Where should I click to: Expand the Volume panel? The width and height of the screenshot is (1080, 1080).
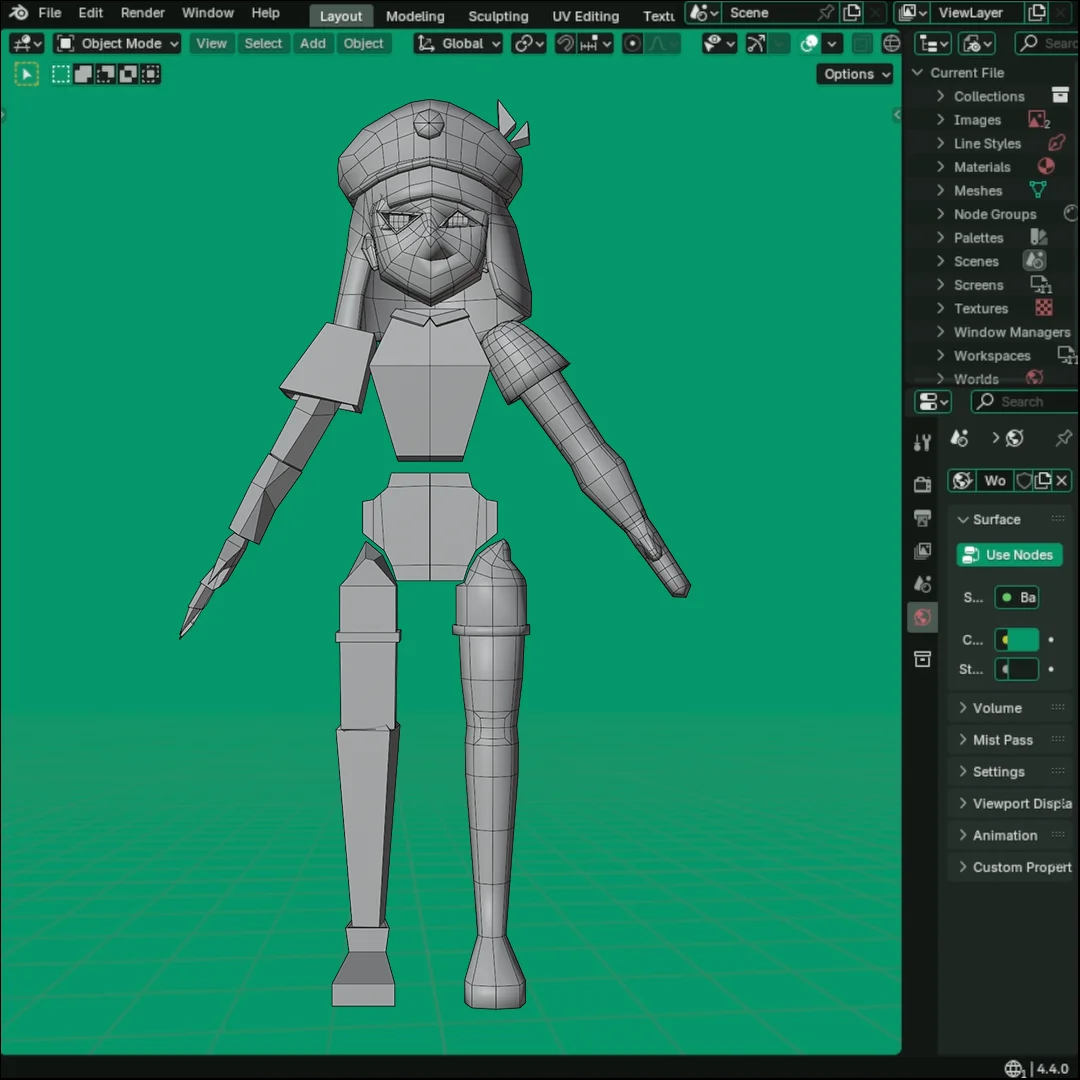tap(996, 708)
